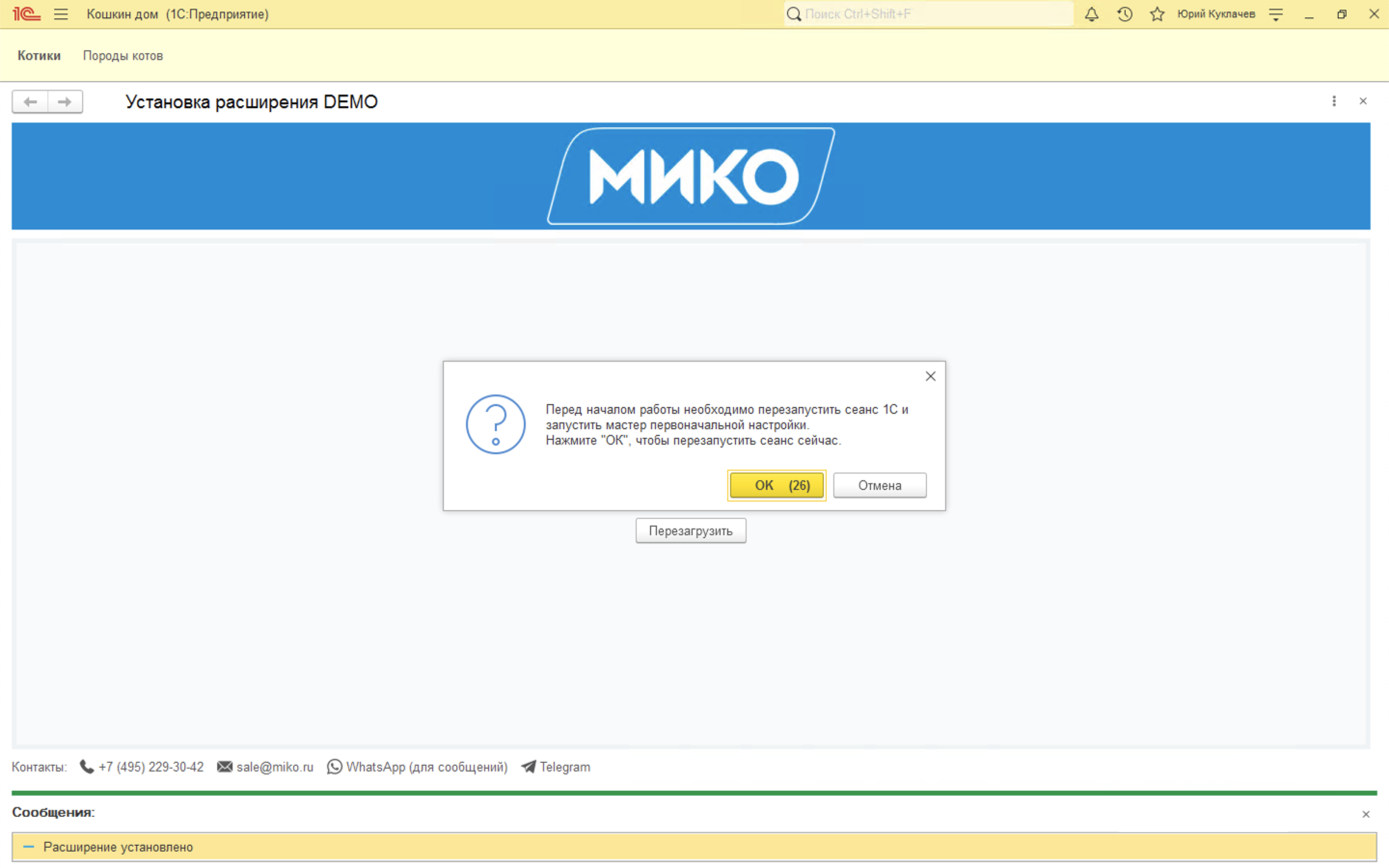Click the WhatsApp icon
This screenshot has height=868, width=1389.
coord(335,767)
